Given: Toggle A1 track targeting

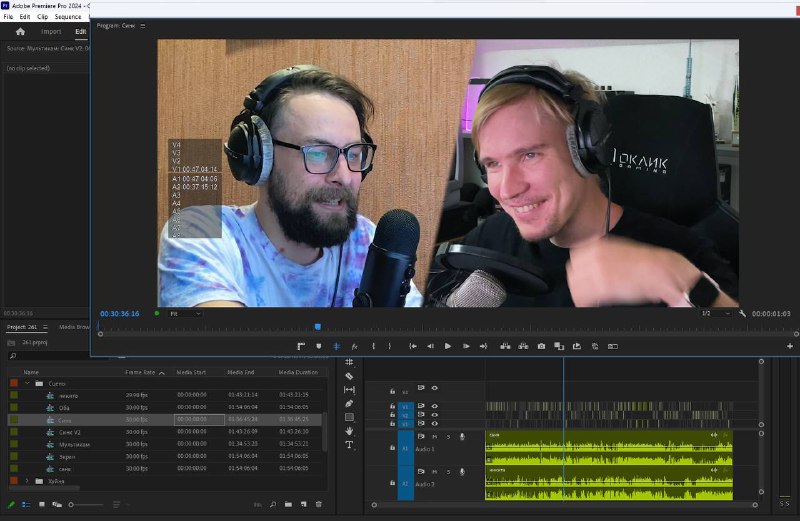Looking at the screenshot, I should [x=406, y=448].
